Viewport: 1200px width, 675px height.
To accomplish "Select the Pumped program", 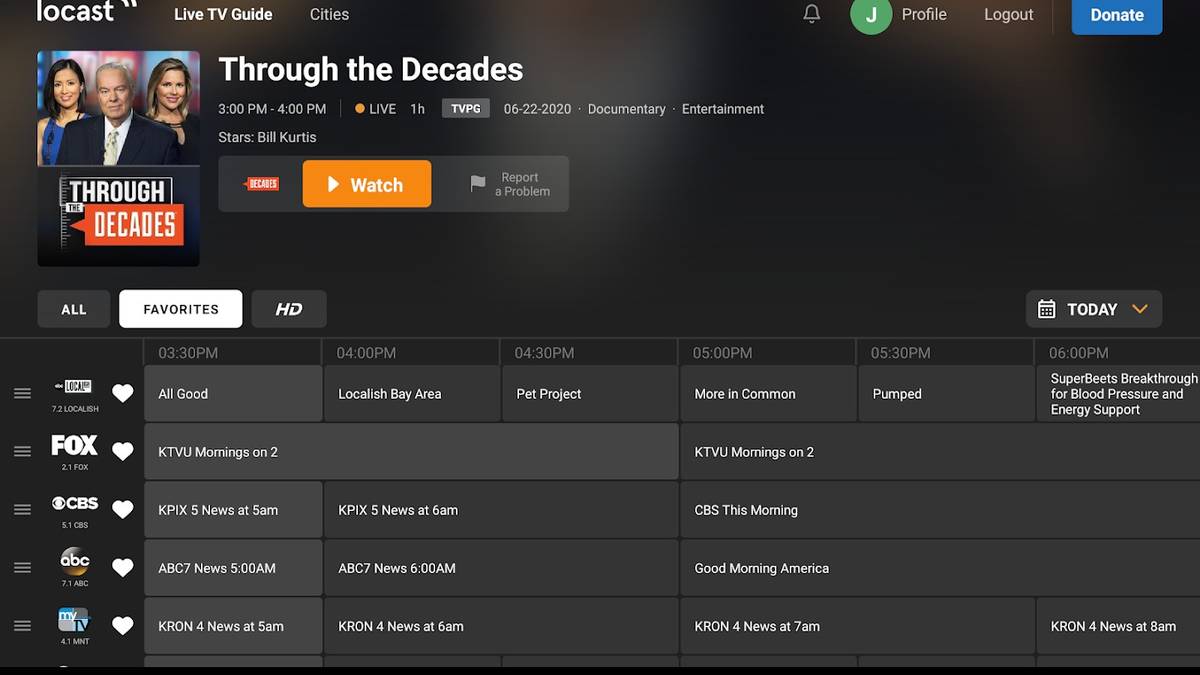I will [946, 394].
